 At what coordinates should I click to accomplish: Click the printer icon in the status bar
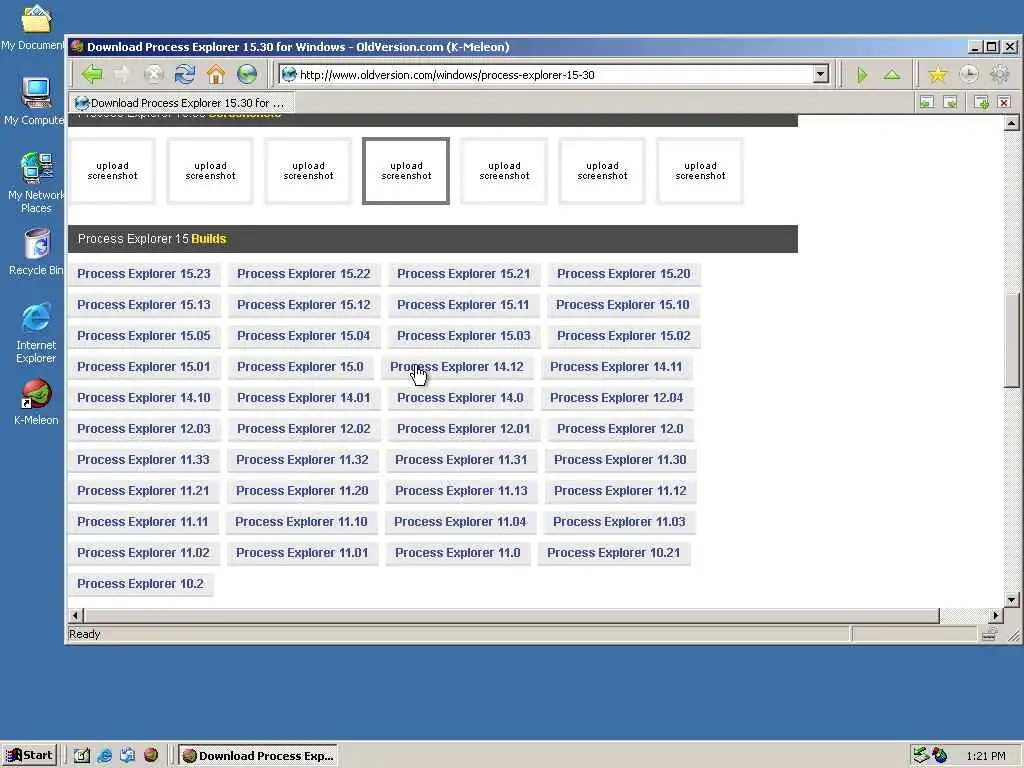(989, 634)
